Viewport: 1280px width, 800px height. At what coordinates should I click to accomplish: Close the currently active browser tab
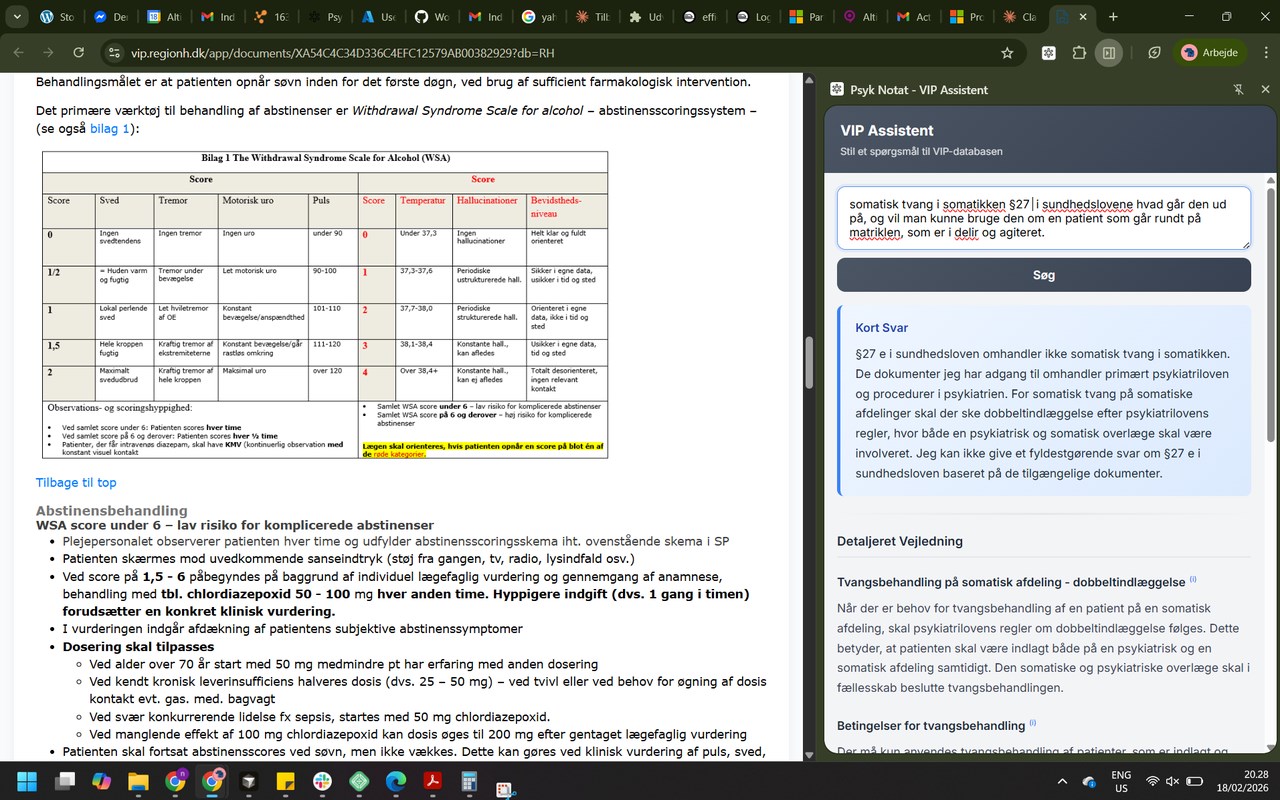coord(1085,17)
